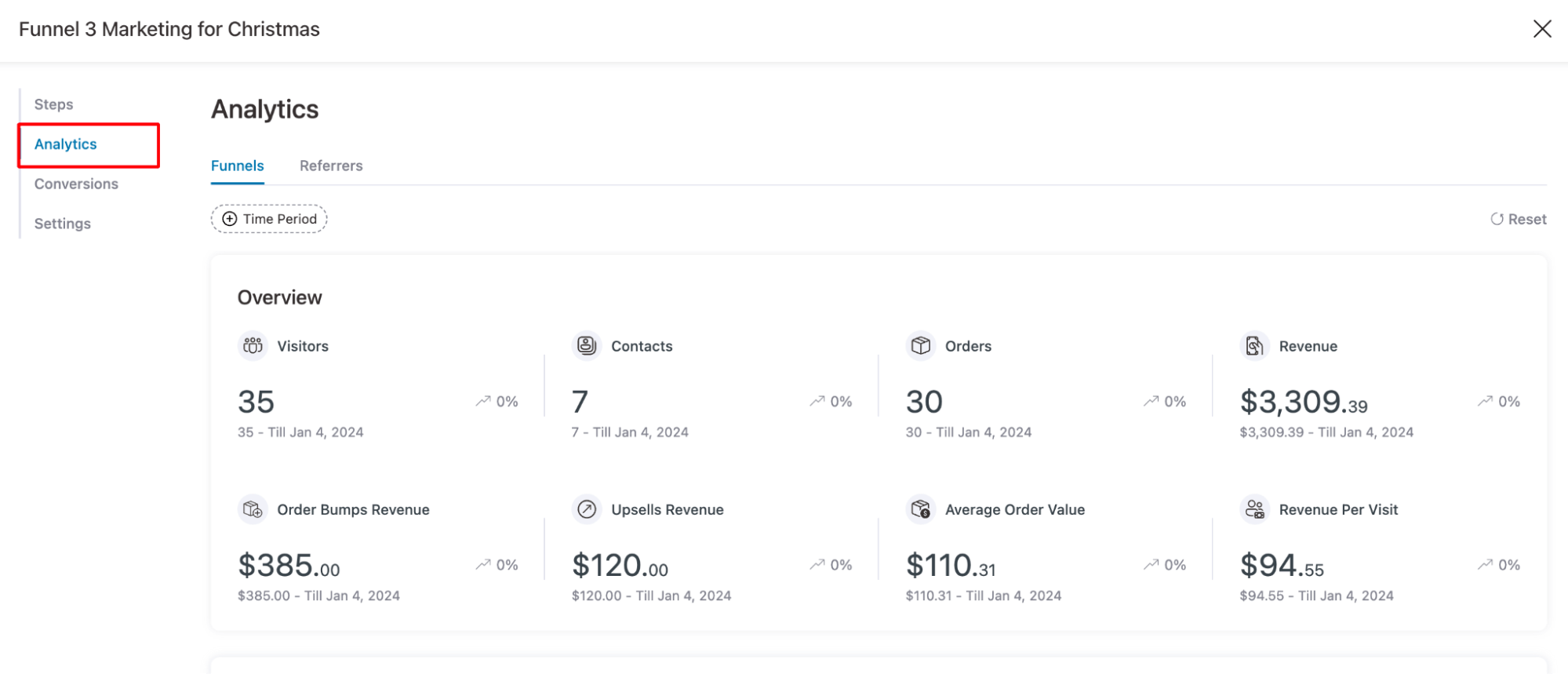This screenshot has height=674, width=1568.
Task: Select Analytics in the sidebar
Action: [x=66, y=144]
